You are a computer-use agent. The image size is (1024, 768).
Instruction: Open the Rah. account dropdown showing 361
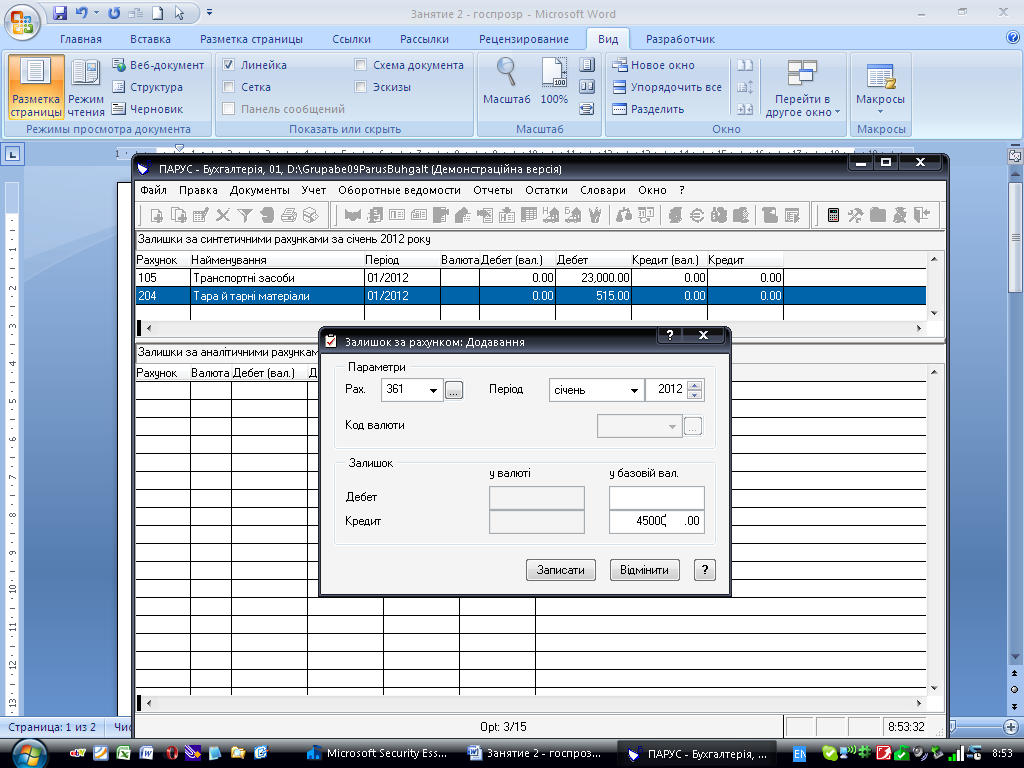coord(433,390)
